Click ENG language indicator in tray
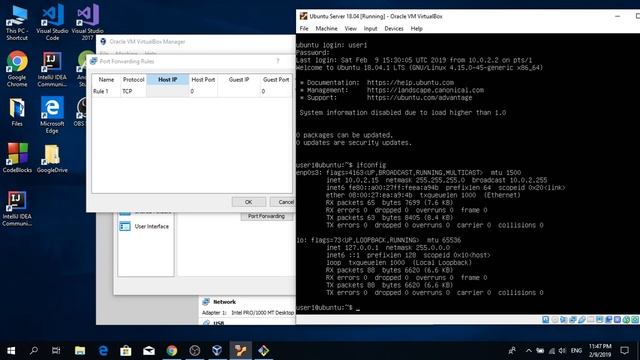Viewport: 640px width, 360px height. [576, 351]
